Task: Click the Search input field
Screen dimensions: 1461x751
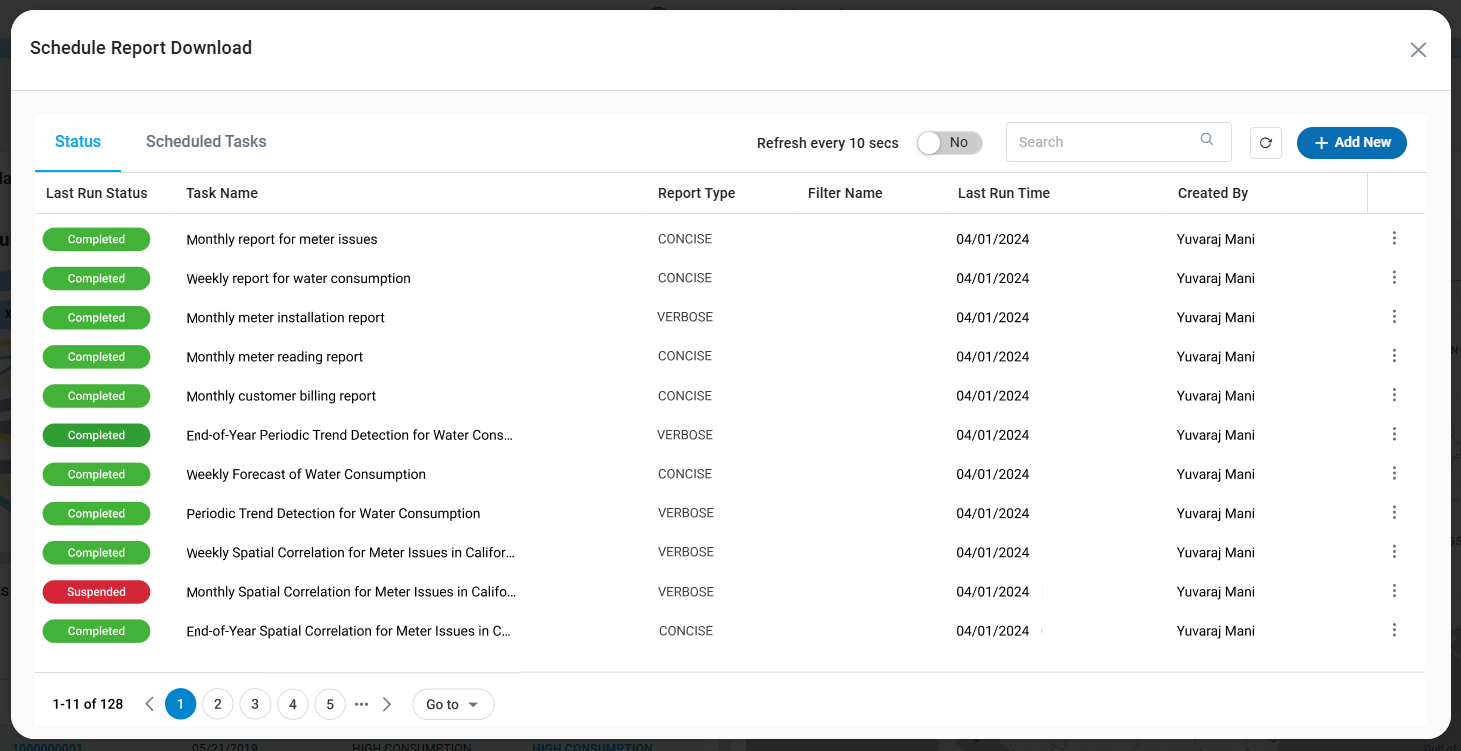Action: pyautogui.click(x=1100, y=142)
